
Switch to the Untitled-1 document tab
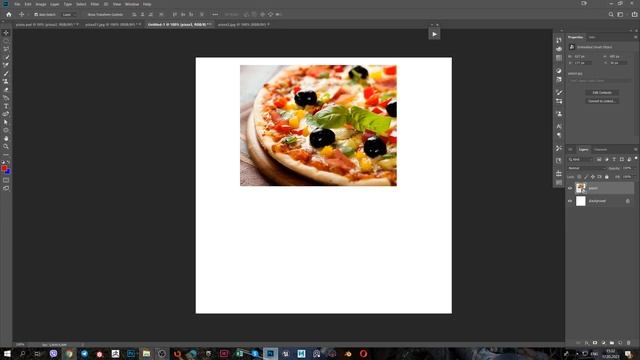179,24
